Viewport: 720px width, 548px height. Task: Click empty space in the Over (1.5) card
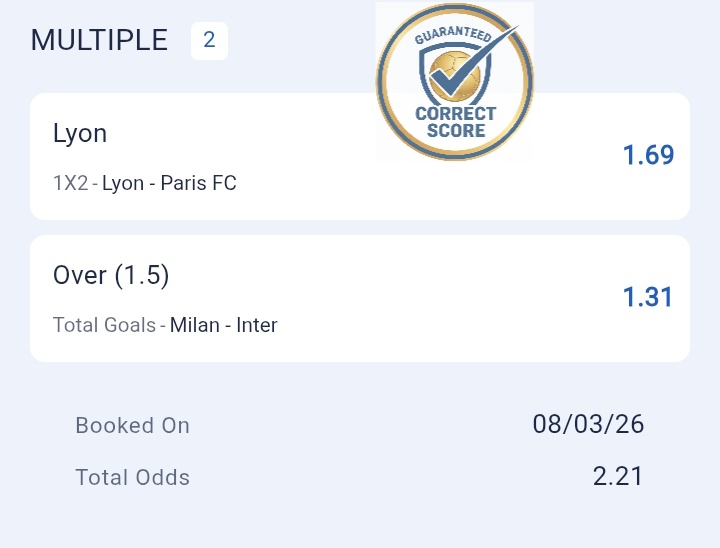pyautogui.click(x=420, y=298)
